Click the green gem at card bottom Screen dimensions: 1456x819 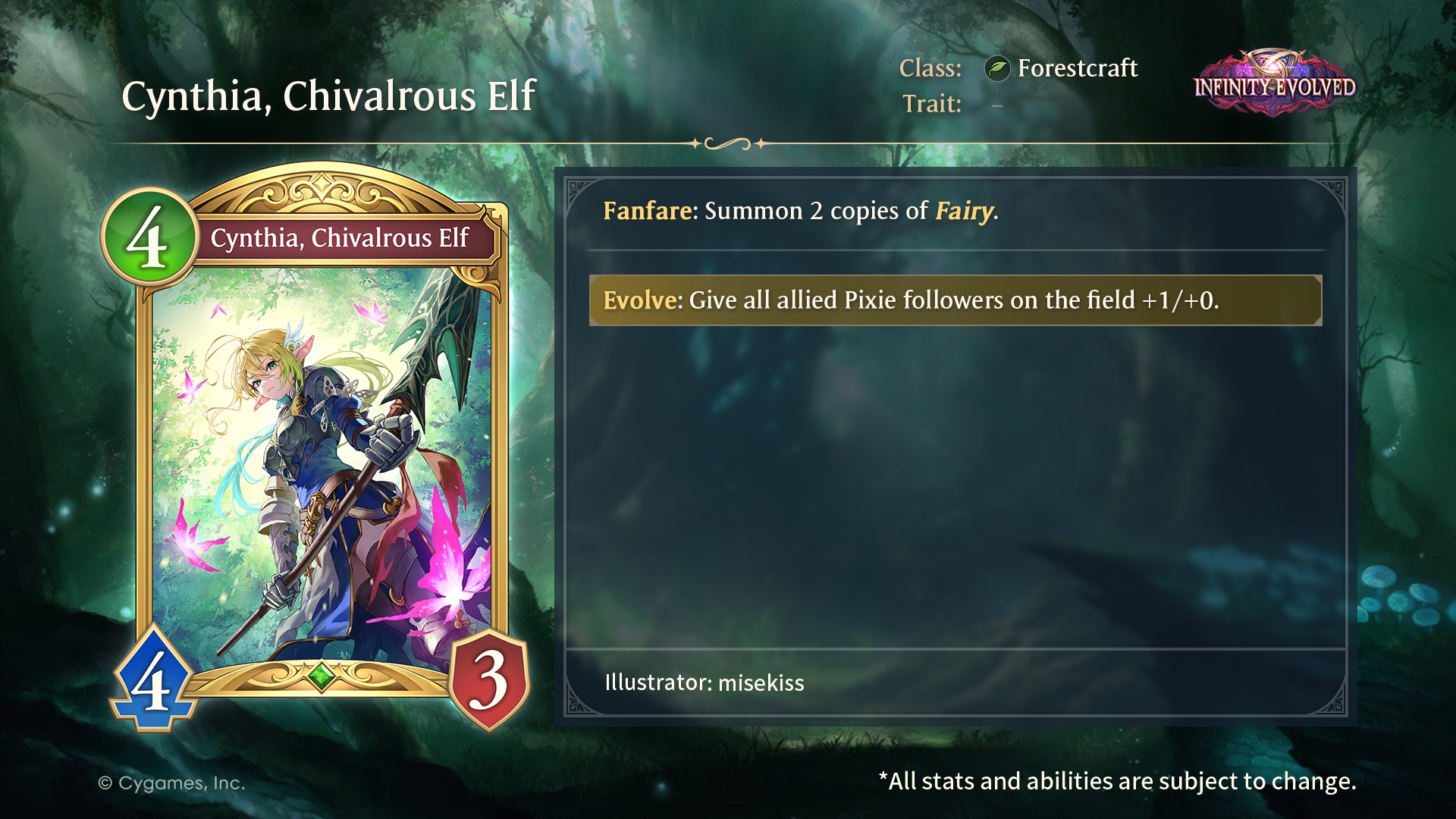click(x=321, y=674)
